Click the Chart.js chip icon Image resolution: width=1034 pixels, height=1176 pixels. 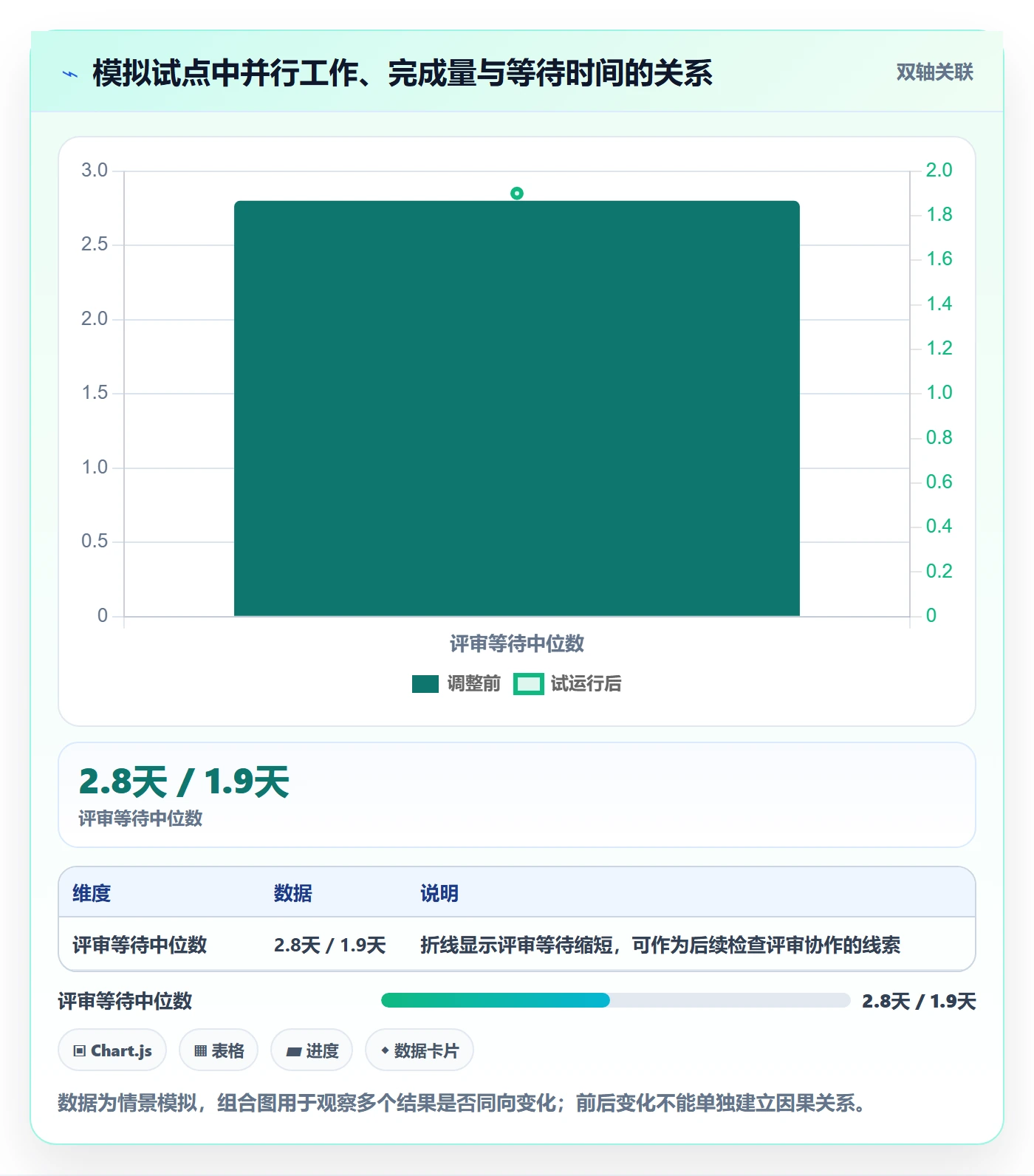tap(80, 1050)
